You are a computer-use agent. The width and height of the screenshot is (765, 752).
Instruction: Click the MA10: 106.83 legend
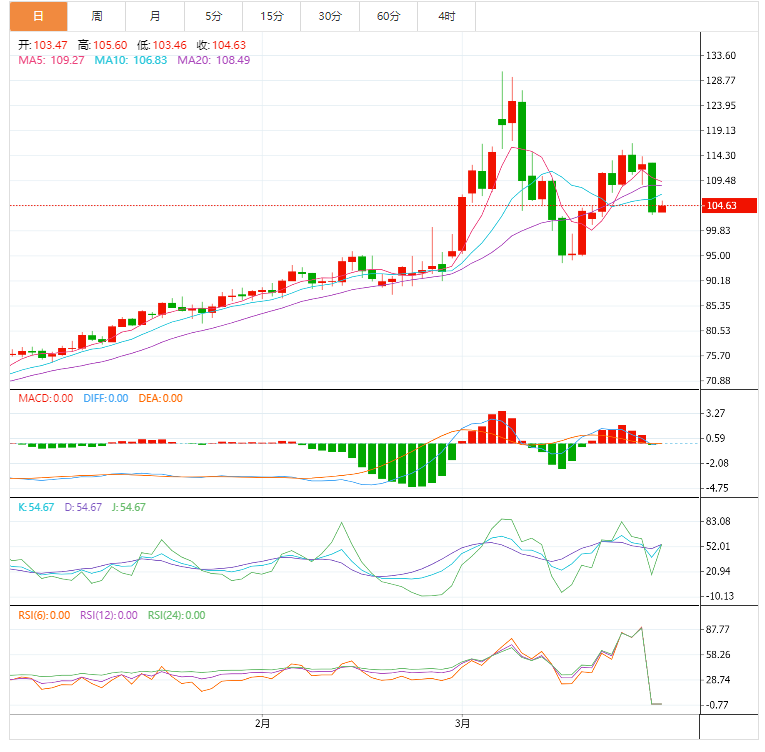point(131,61)
